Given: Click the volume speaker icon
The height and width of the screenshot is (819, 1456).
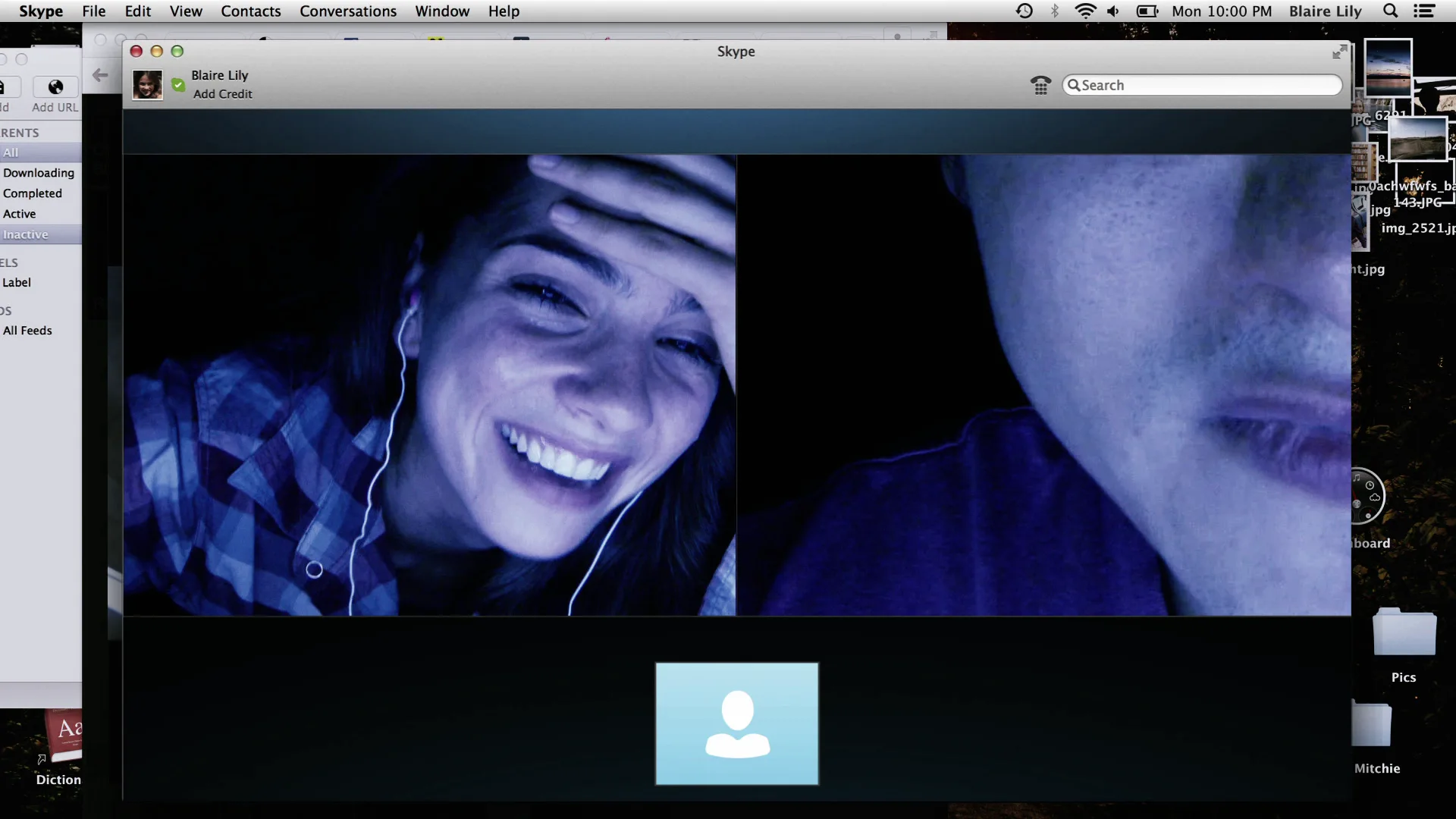Looking at the screenshot, I should click(1113, 11).
